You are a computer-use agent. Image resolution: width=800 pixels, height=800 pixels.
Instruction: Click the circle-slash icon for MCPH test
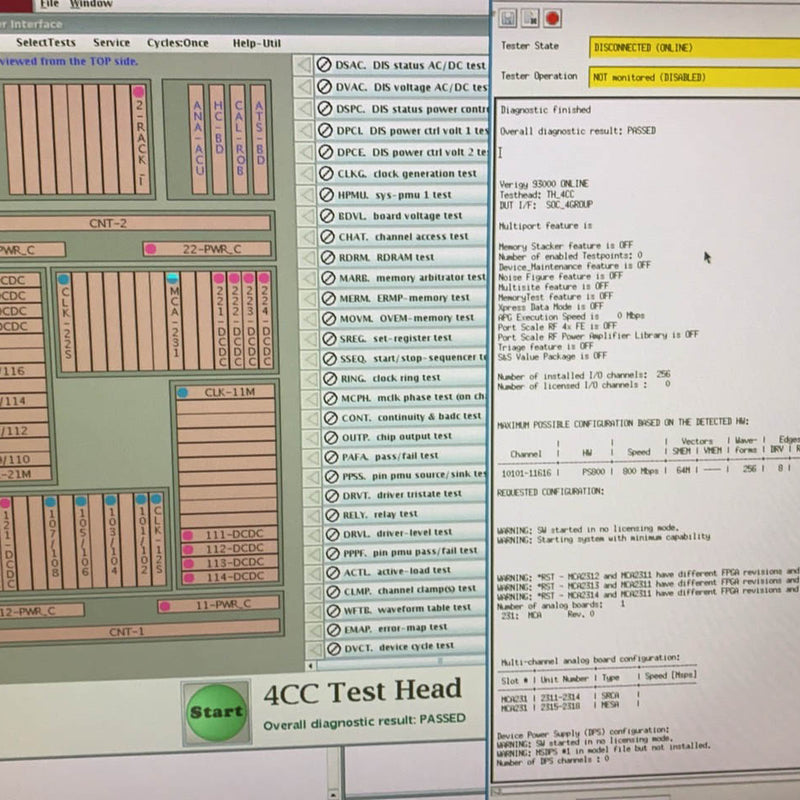coord(331,398)
